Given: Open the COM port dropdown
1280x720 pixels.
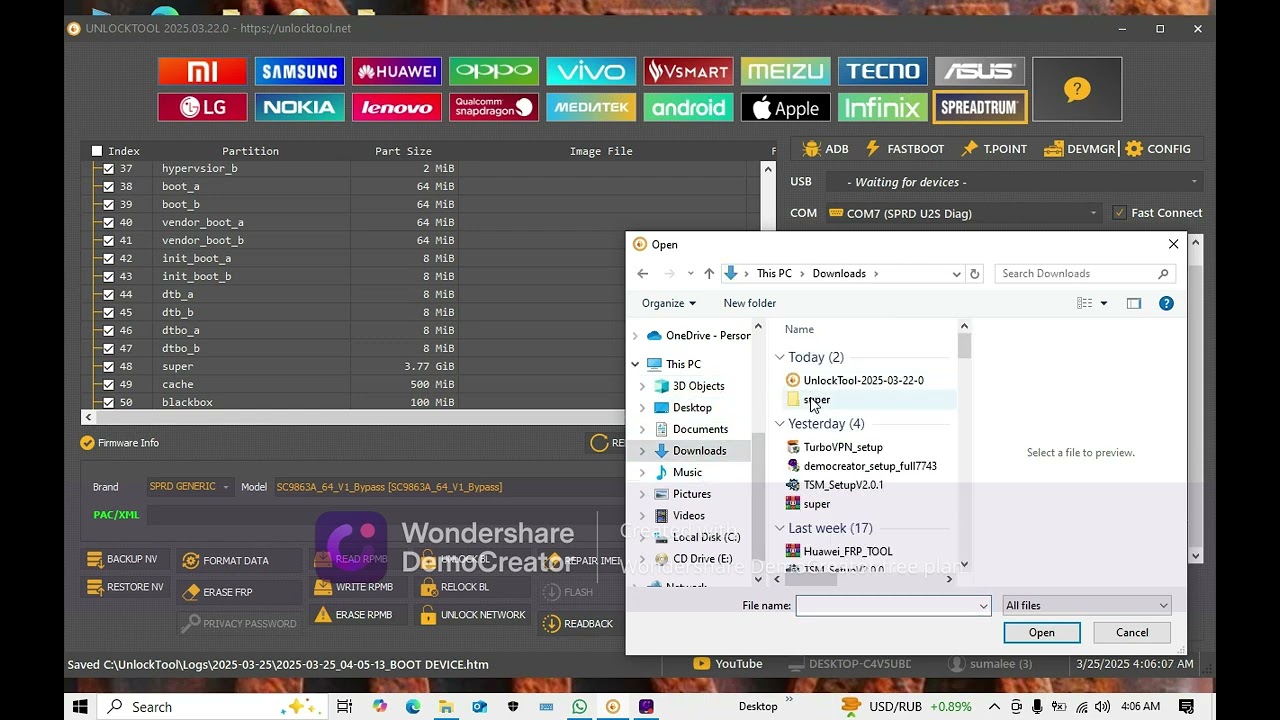Looking at the screenshot, I should pos(964,213).
